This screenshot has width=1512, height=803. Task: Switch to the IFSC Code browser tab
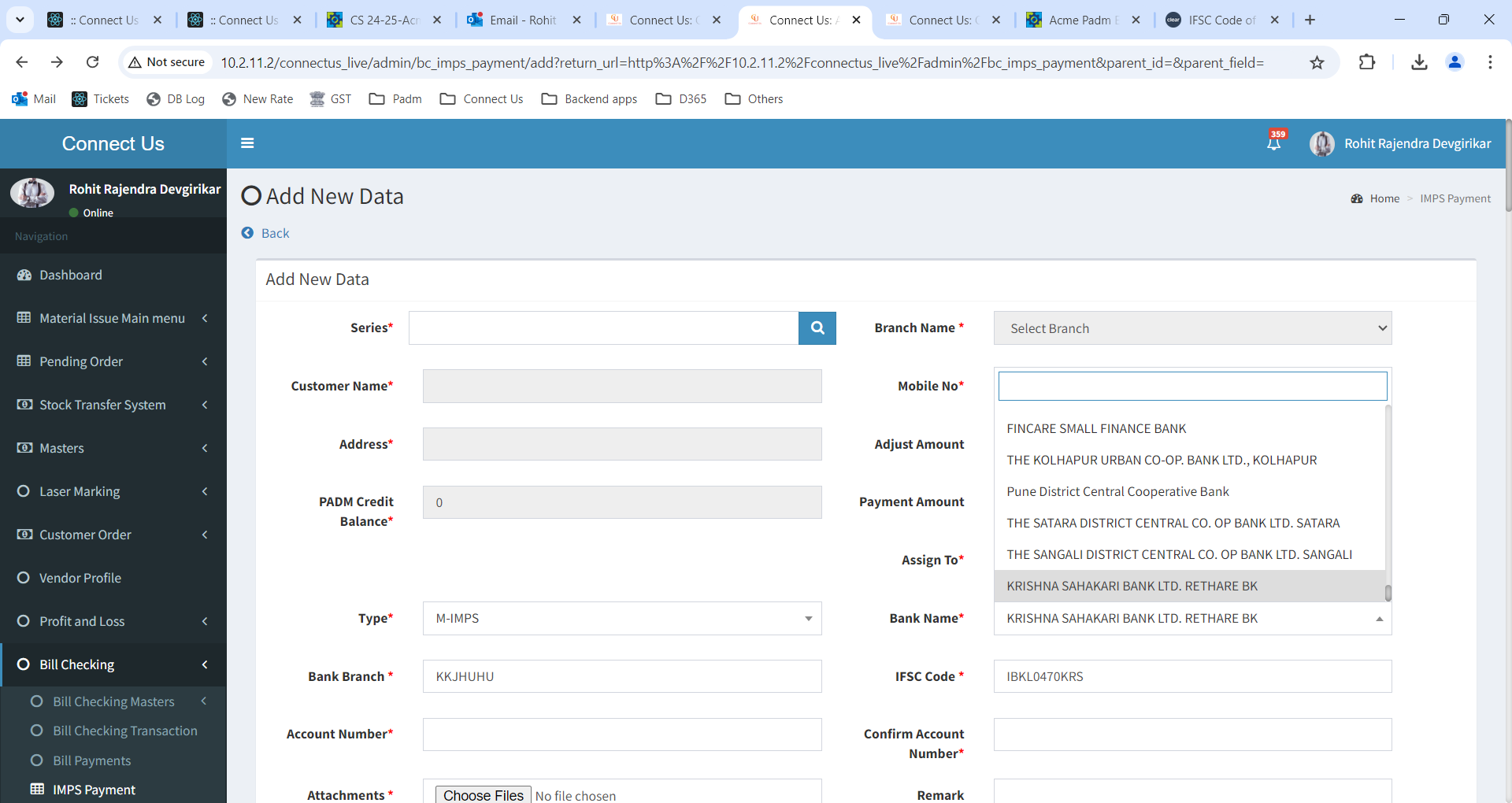[1221, 20]
